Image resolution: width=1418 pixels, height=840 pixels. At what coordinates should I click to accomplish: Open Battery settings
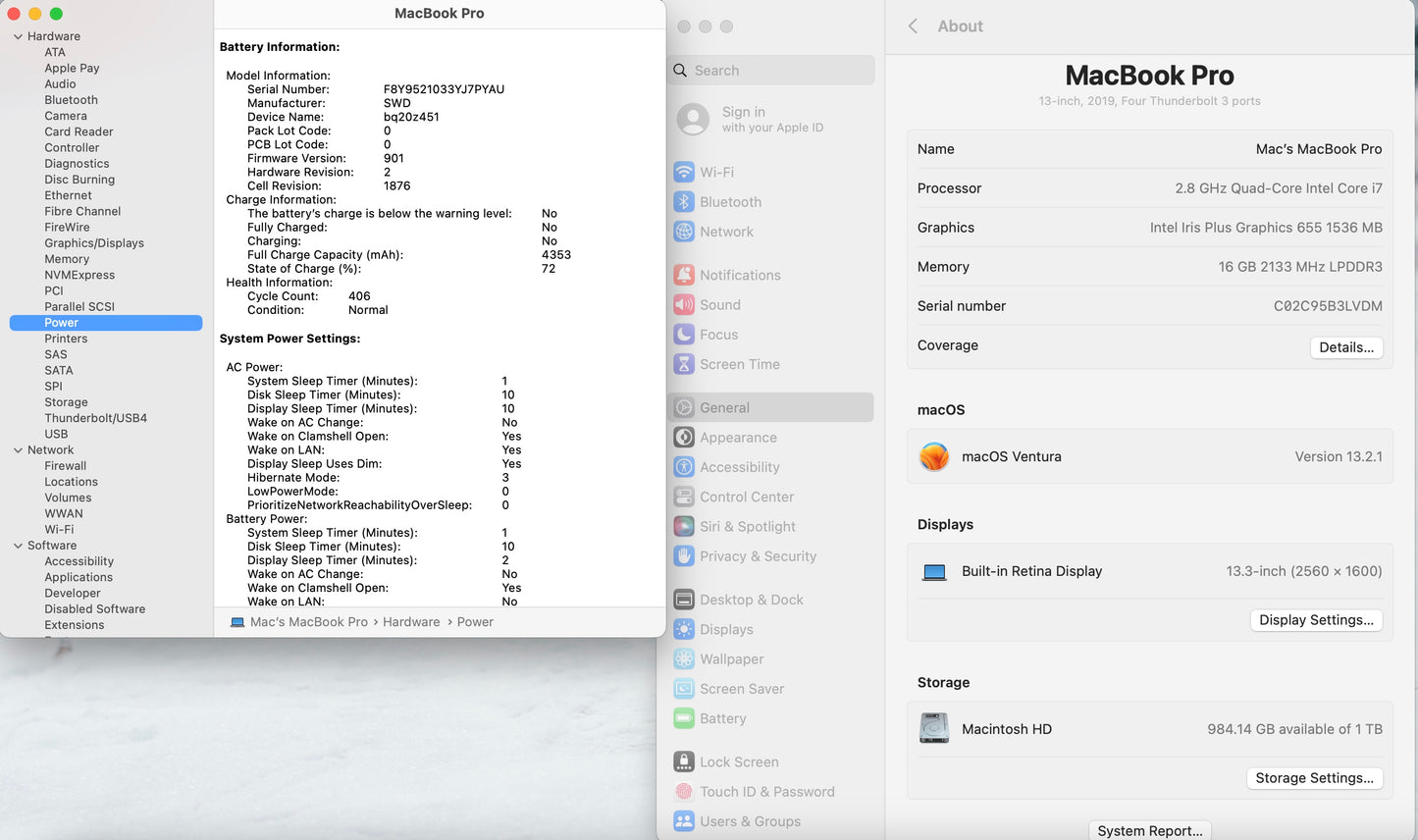723,718
